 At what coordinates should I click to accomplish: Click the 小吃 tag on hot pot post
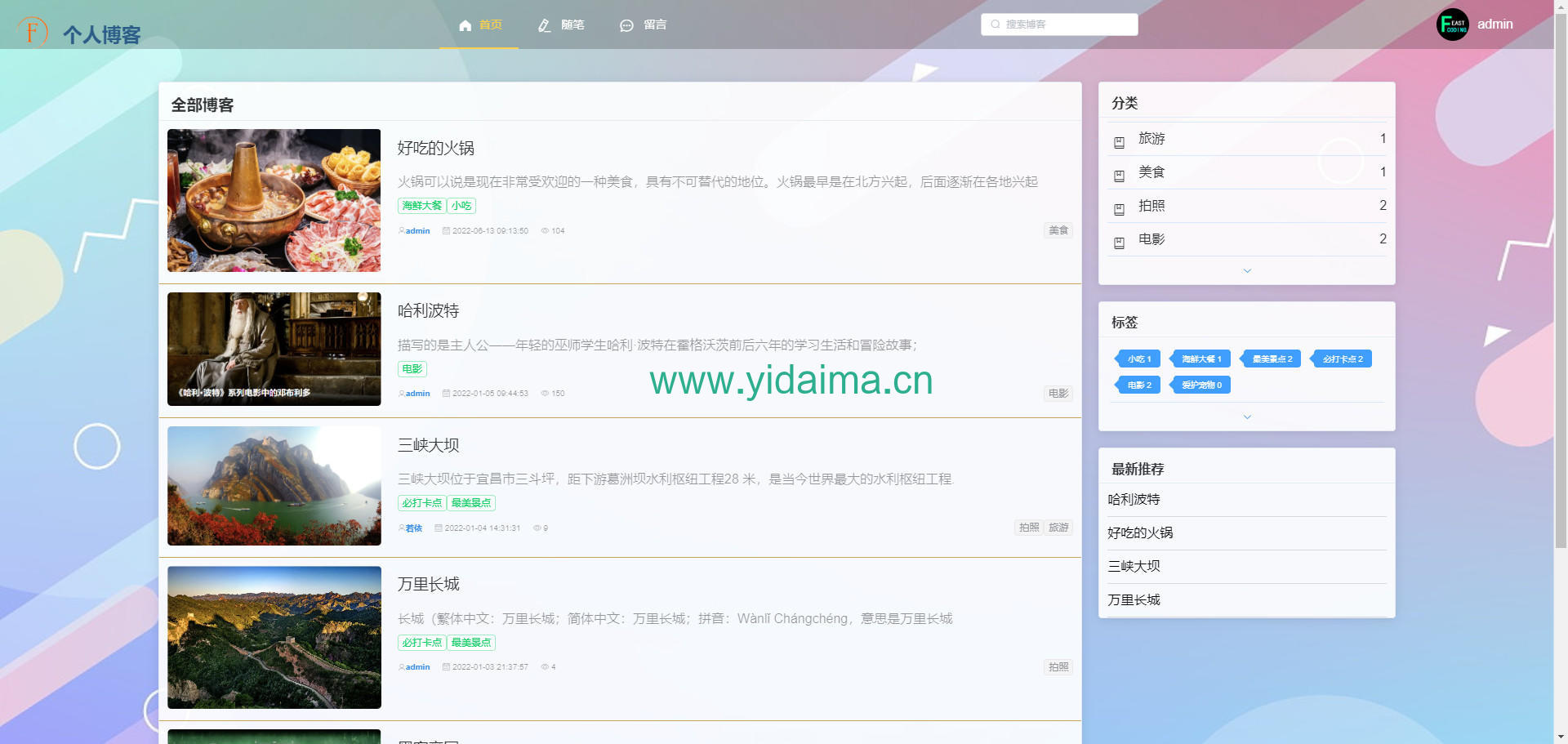click(461, 206)
